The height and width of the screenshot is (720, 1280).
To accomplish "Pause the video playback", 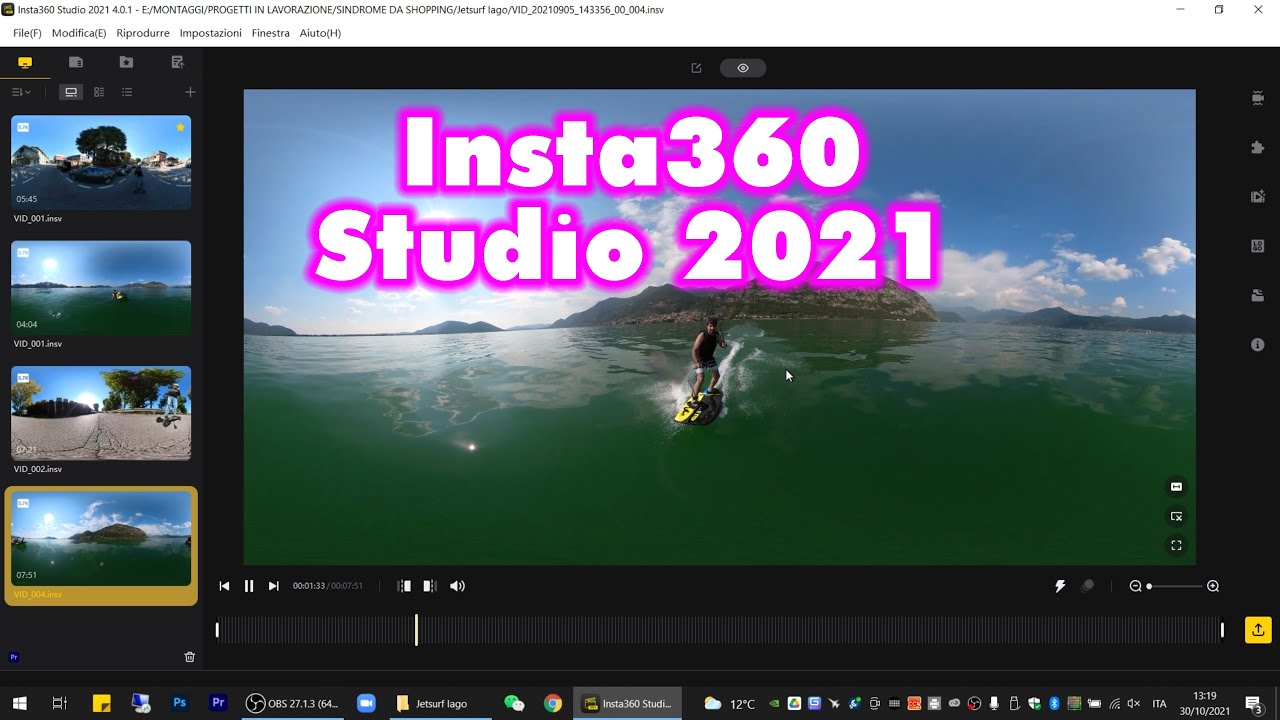I will point(249,586).
